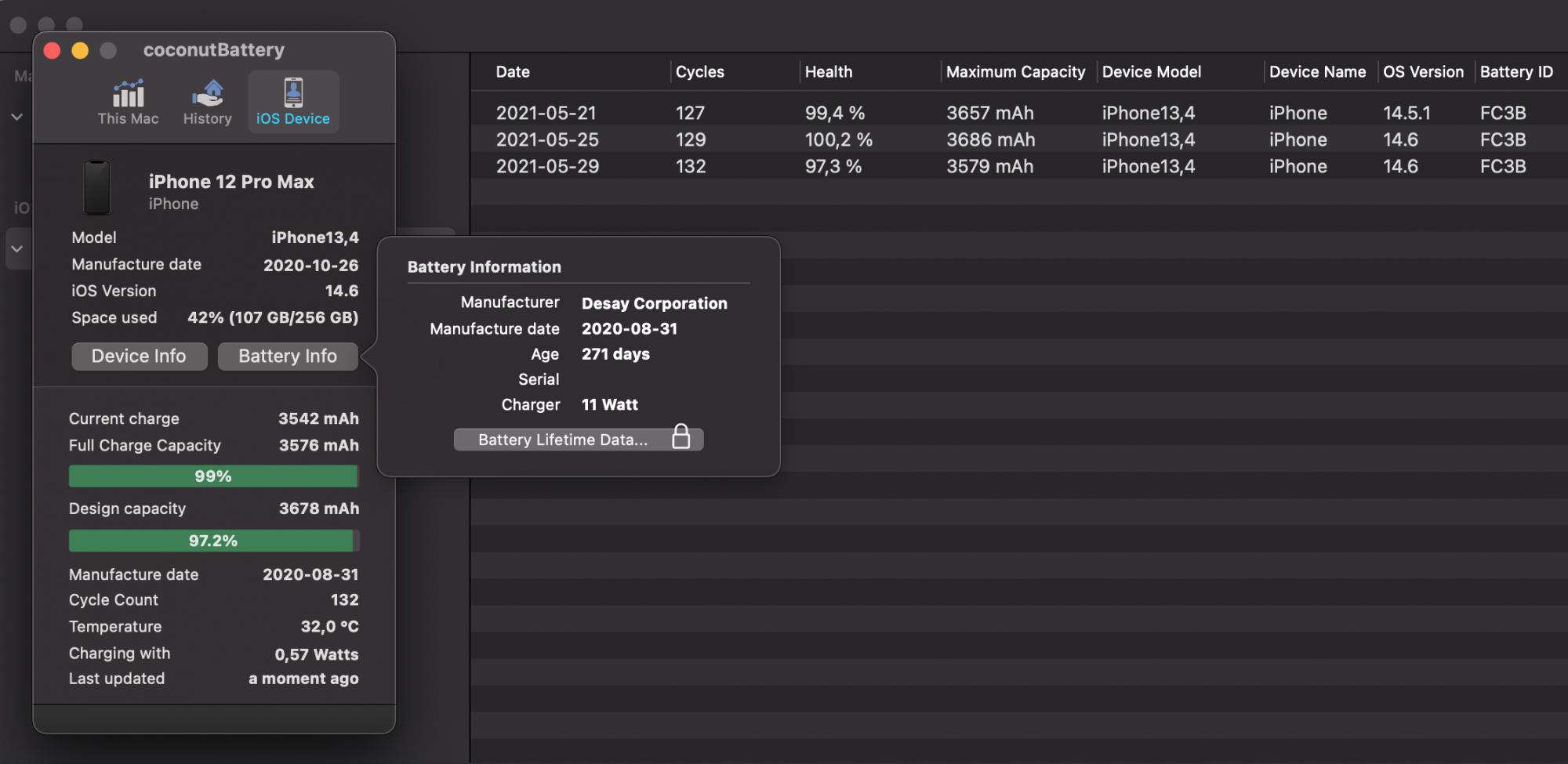This screenshot has width=1568, height=764.
Task: Click the 2020-10-26 manufacture date value
Action: point(311,266)
